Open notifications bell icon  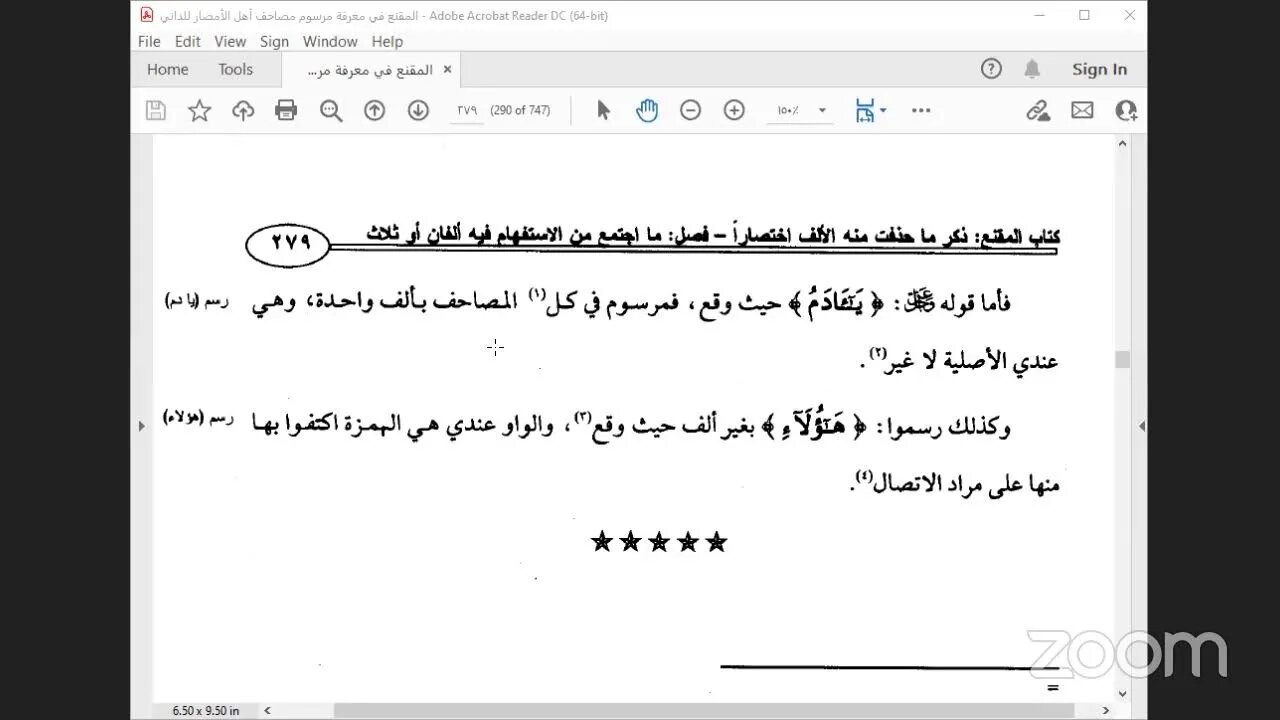[1032, 69]
